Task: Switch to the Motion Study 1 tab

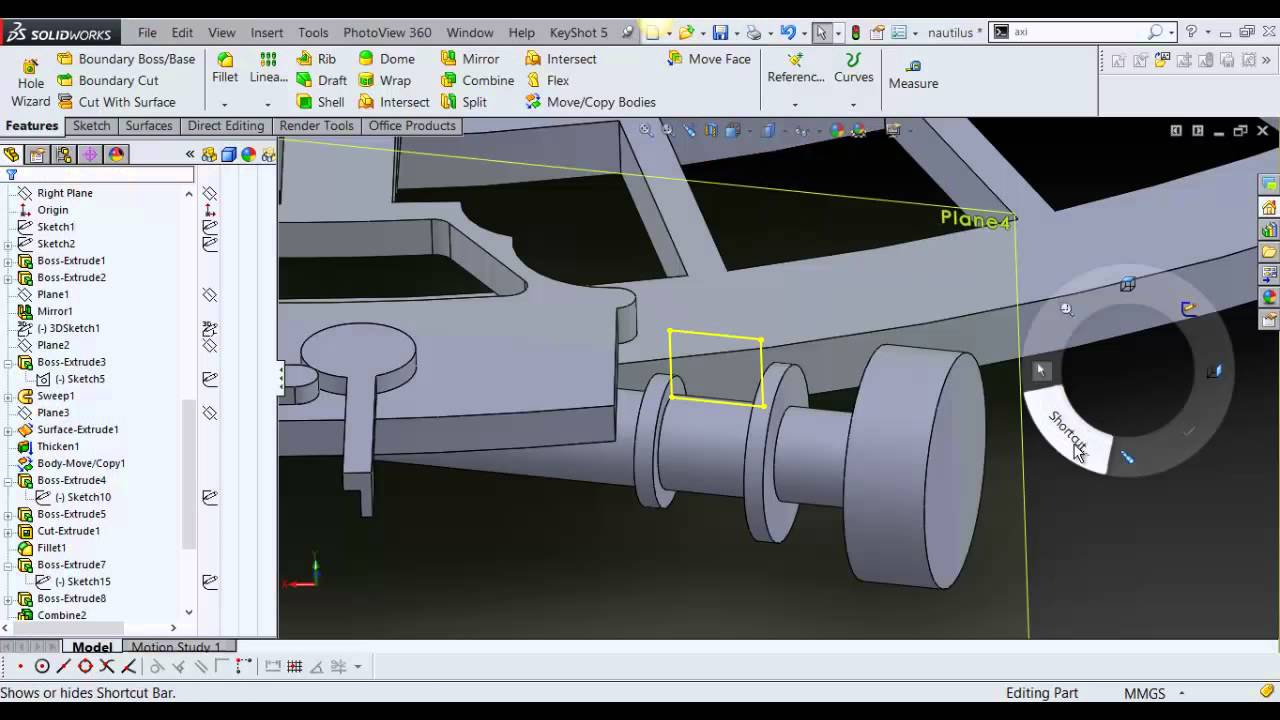Action: click(x=176, y=647)
